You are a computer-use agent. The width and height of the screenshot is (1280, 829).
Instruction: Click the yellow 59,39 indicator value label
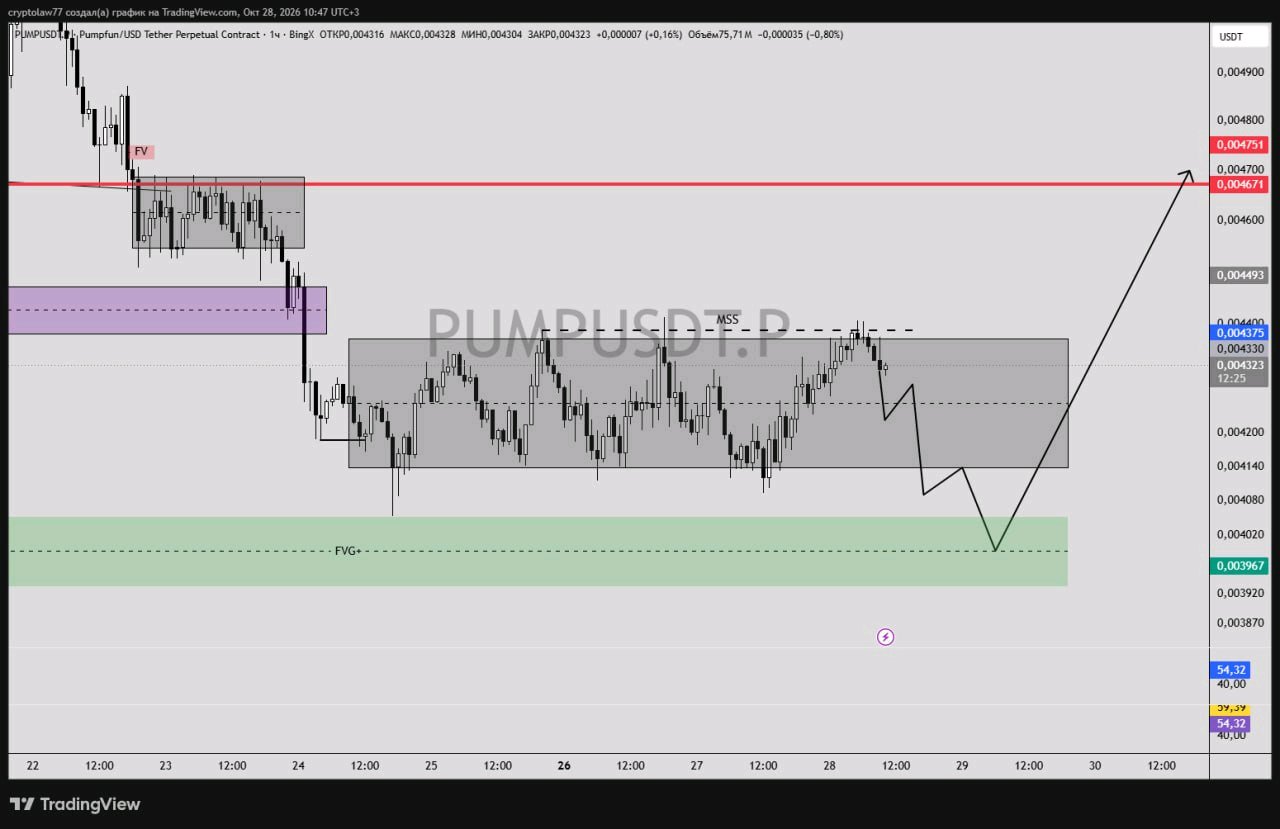point(1230,708)
